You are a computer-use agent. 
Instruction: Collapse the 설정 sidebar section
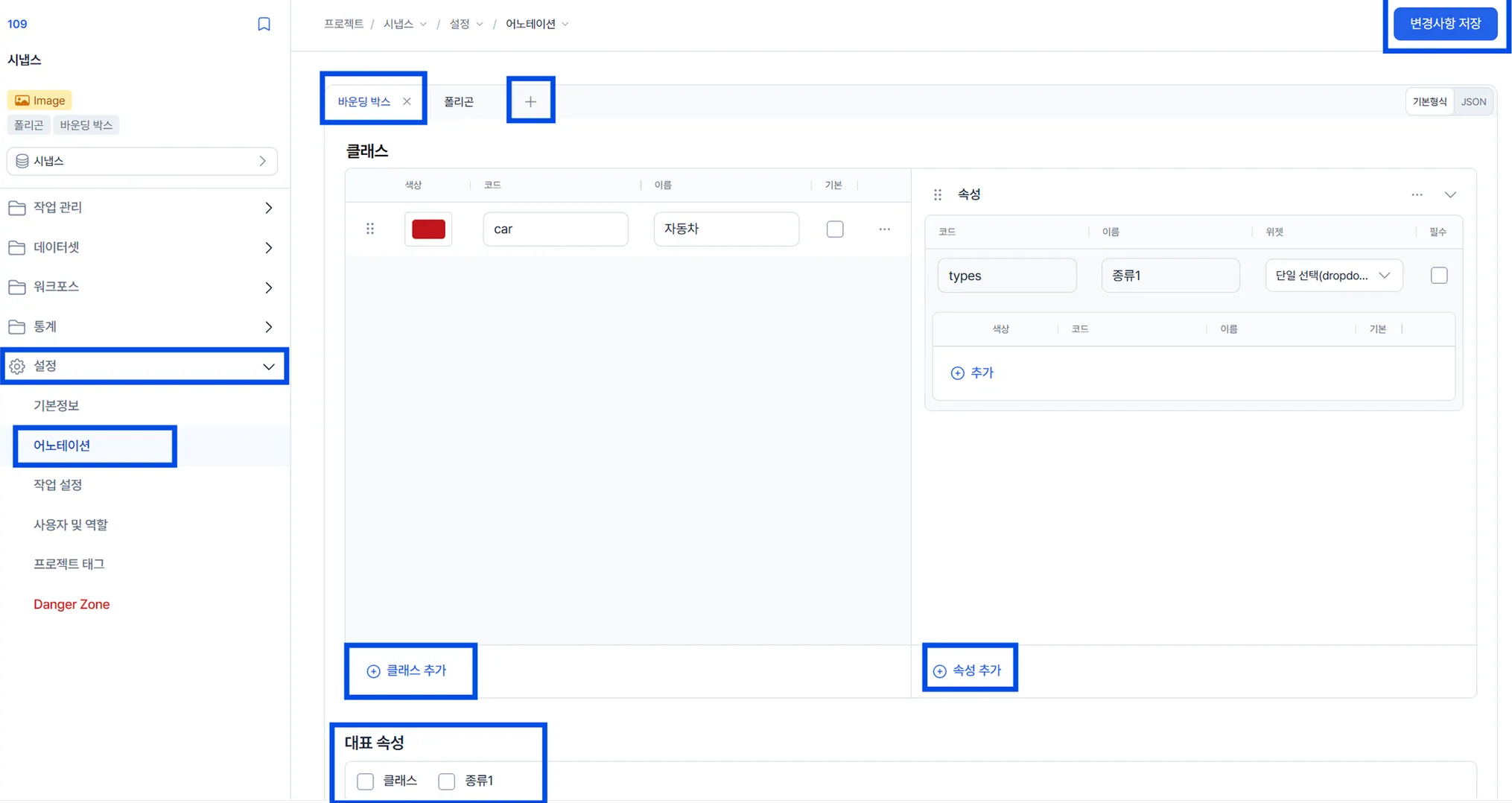click(x=269, y=366)
